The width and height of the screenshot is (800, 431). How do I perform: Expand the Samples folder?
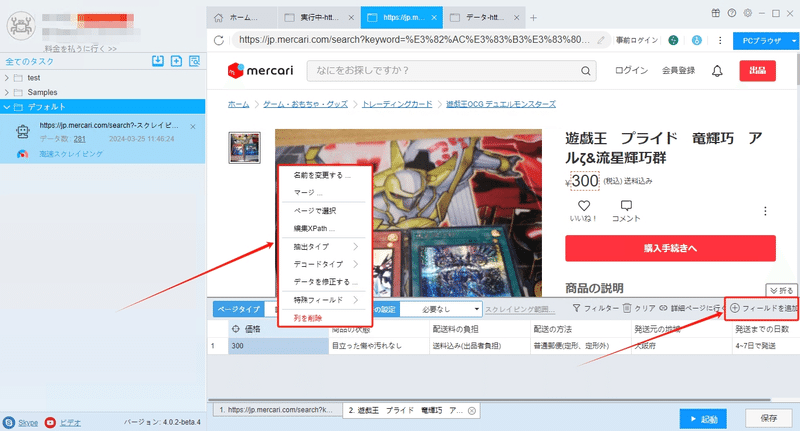[7, 92]
